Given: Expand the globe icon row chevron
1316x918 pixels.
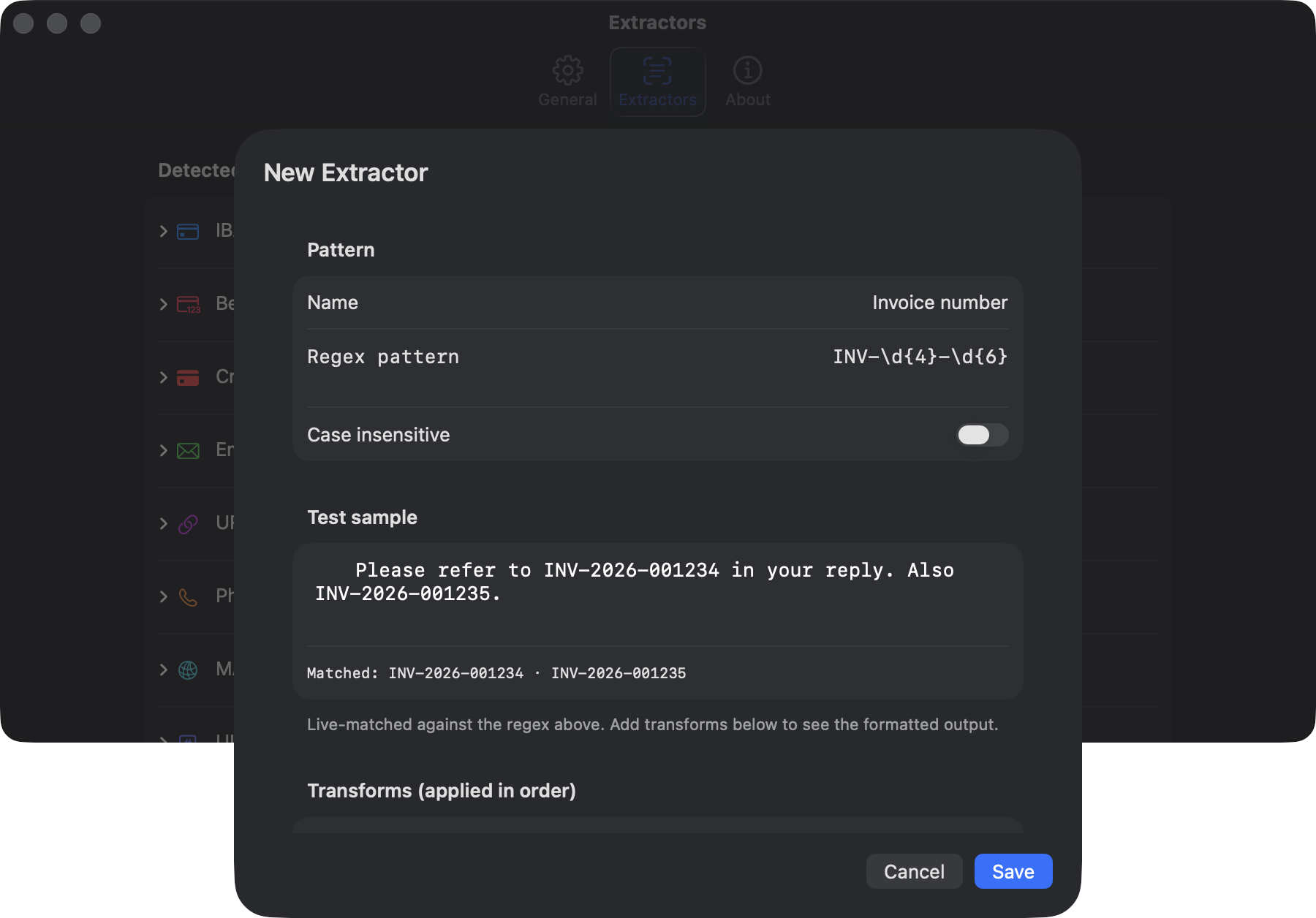Looking at the screenshot, I should point(164,669).
